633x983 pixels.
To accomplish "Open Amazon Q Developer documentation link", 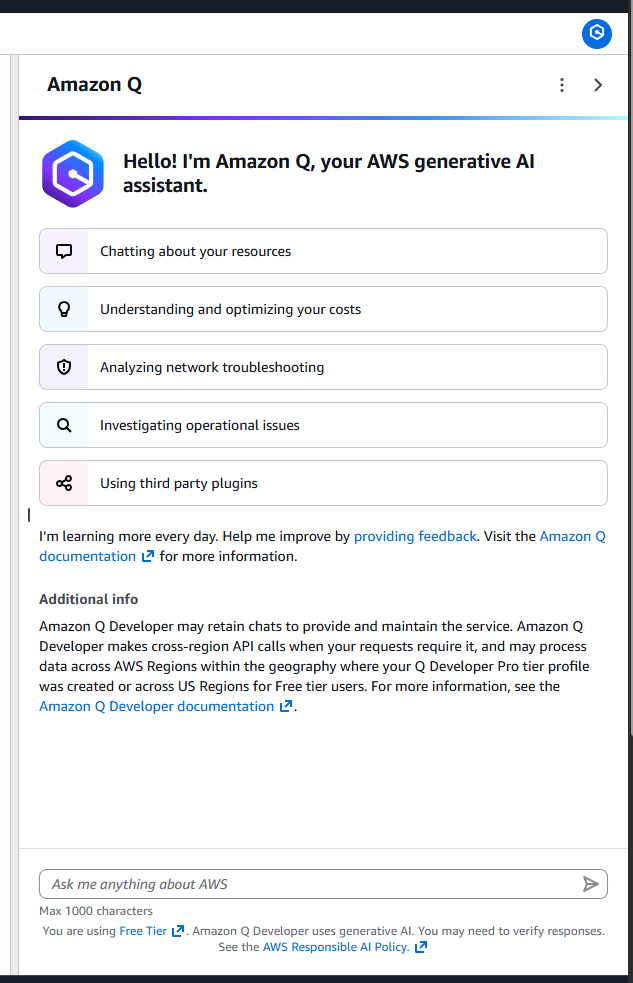I will click(156, 707).
